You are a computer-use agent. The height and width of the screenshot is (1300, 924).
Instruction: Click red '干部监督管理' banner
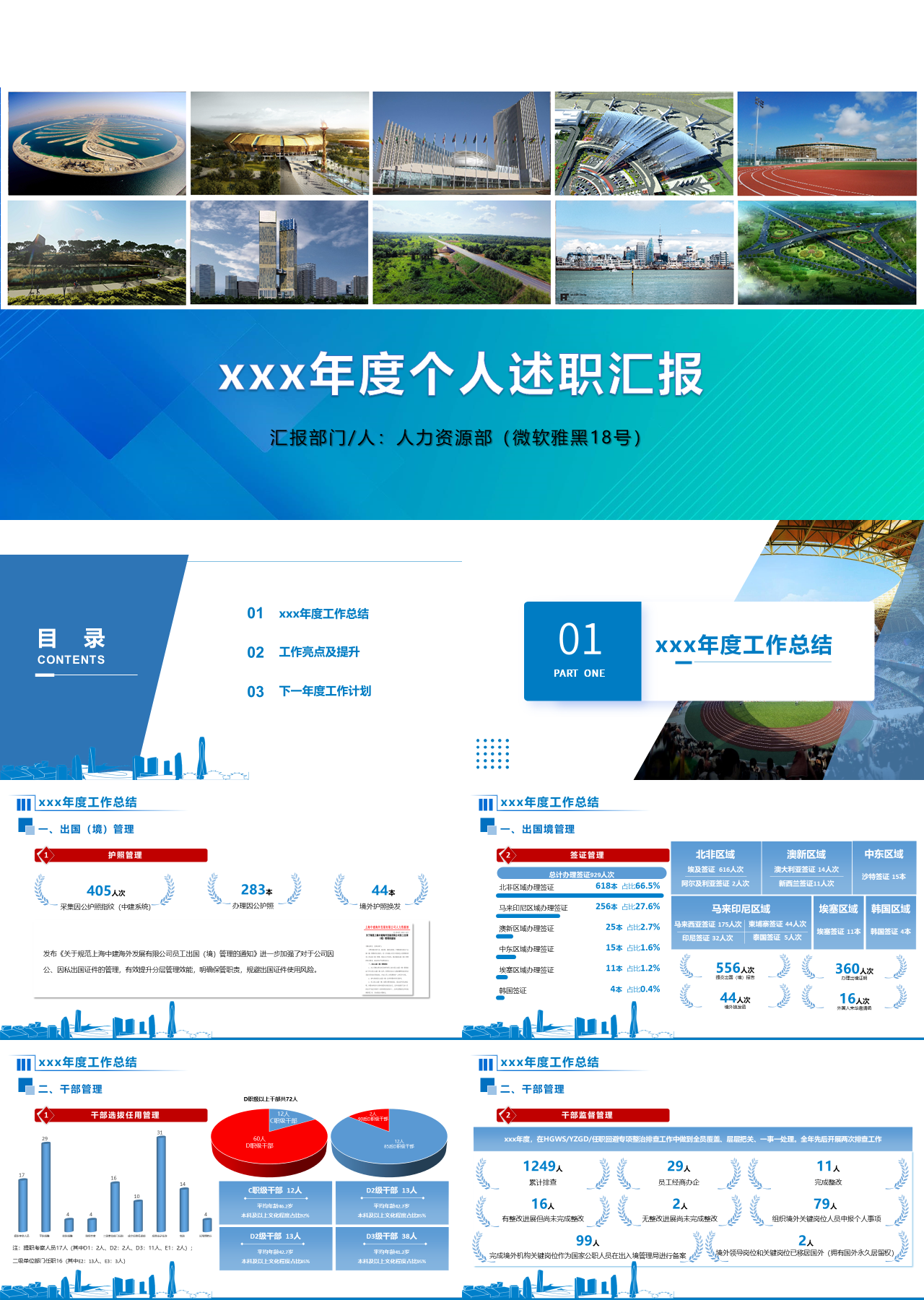coord(583,1115)
